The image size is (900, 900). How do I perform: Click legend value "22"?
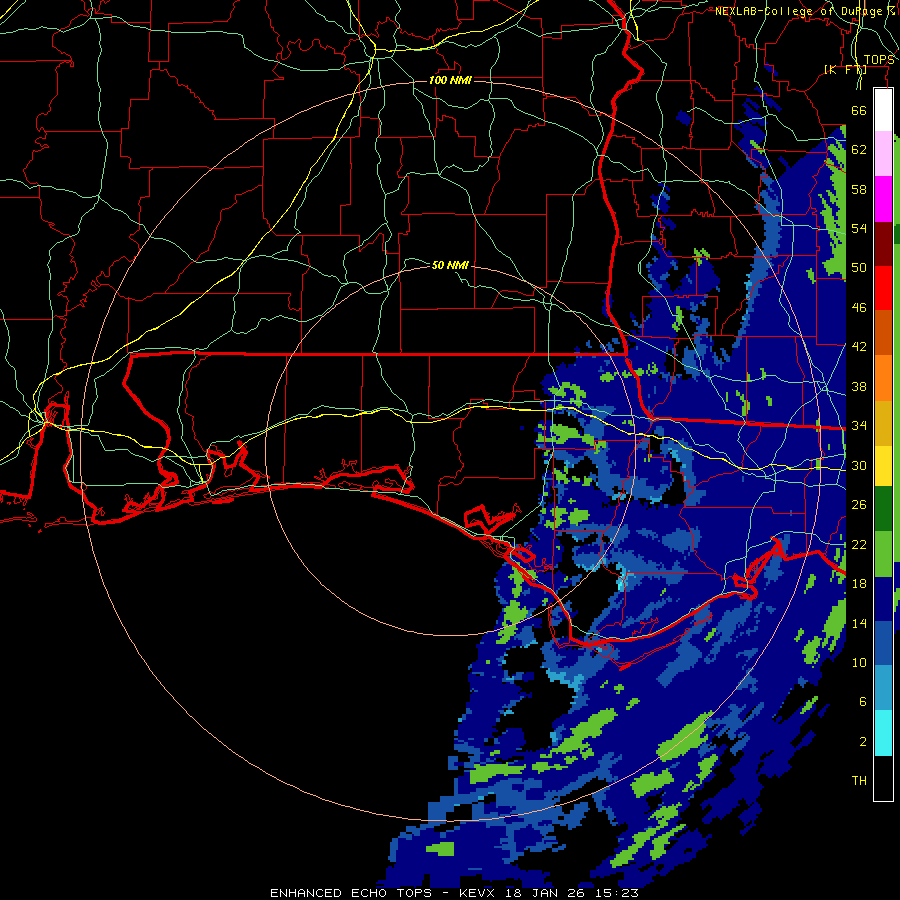pos(859,544)
